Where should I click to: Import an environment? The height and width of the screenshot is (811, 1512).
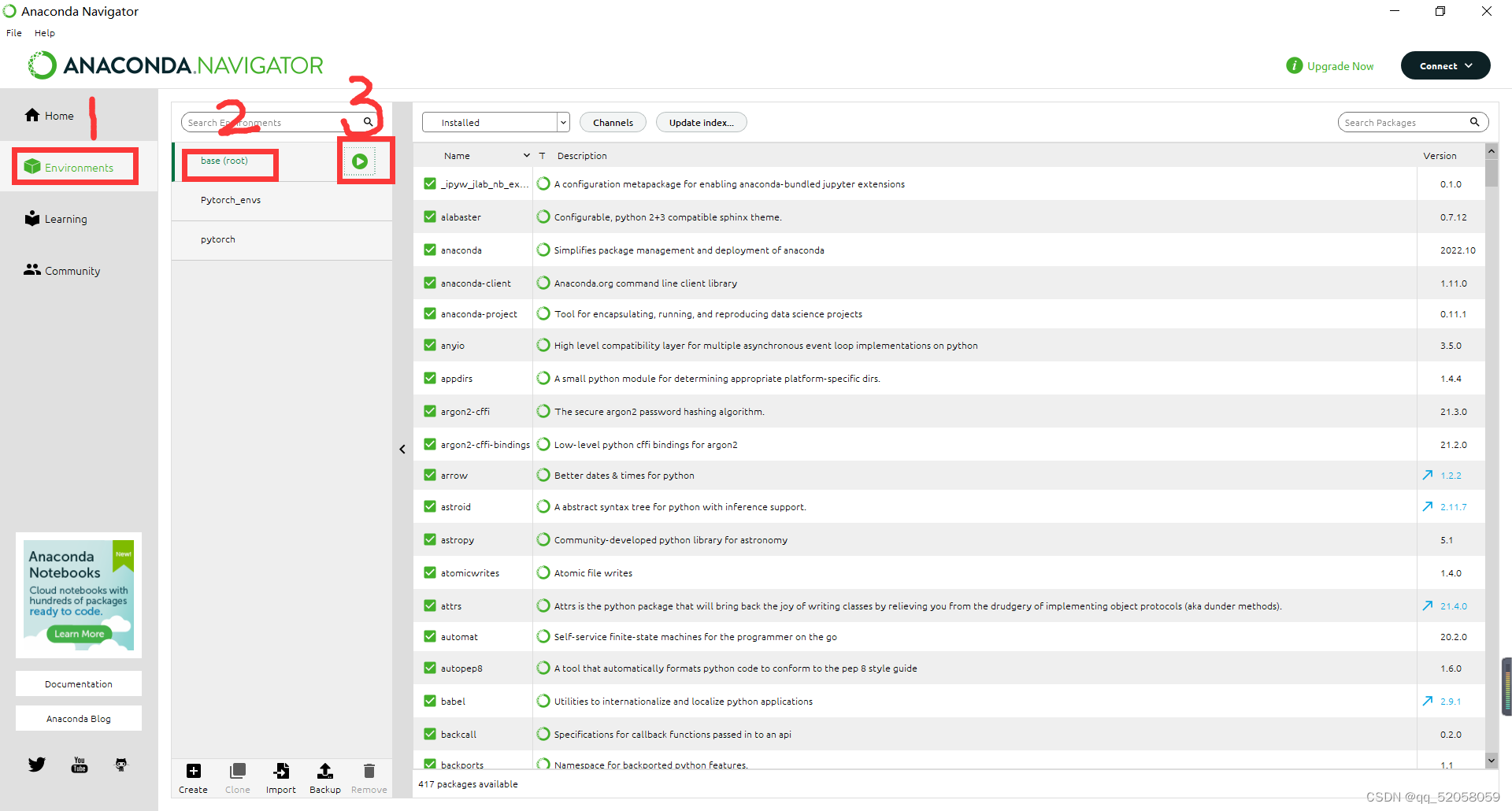click(281, 778)
